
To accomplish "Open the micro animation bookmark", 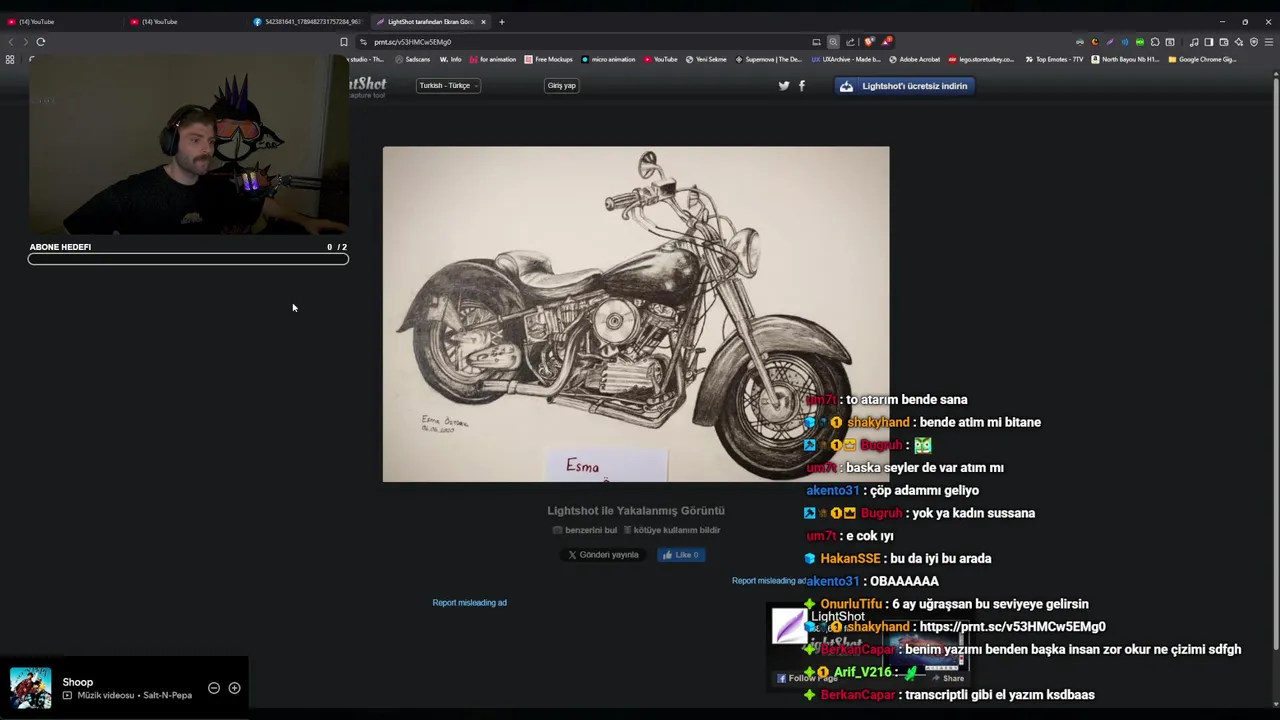I will coord(608,60).
